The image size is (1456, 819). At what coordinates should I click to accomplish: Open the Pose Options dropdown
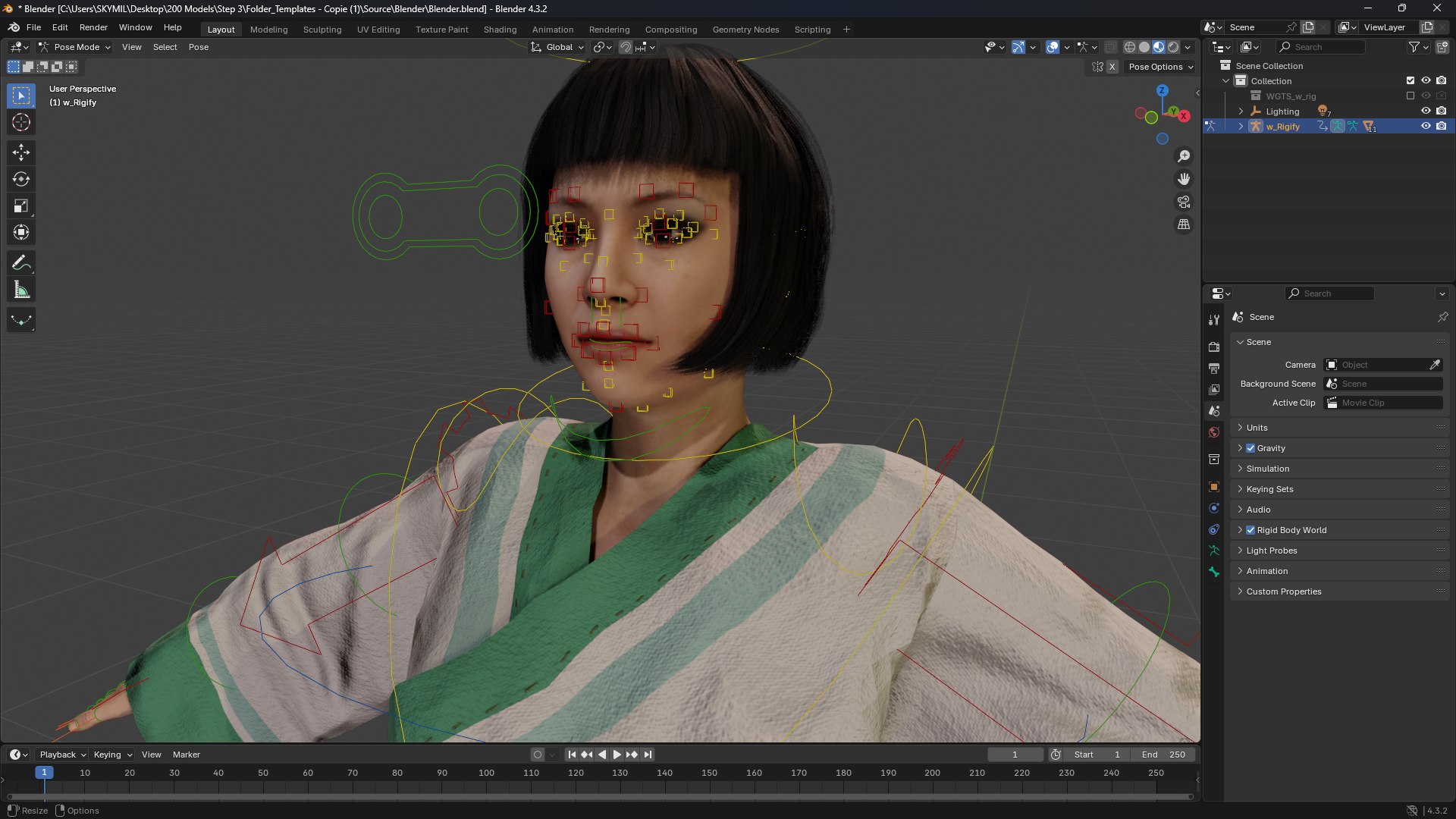(x=1160, y=67)
